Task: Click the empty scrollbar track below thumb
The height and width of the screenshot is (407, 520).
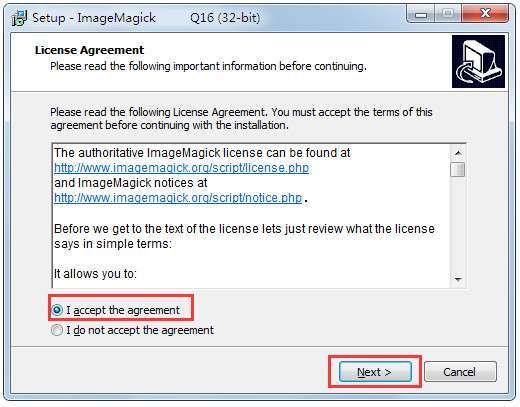Action: 458,224
